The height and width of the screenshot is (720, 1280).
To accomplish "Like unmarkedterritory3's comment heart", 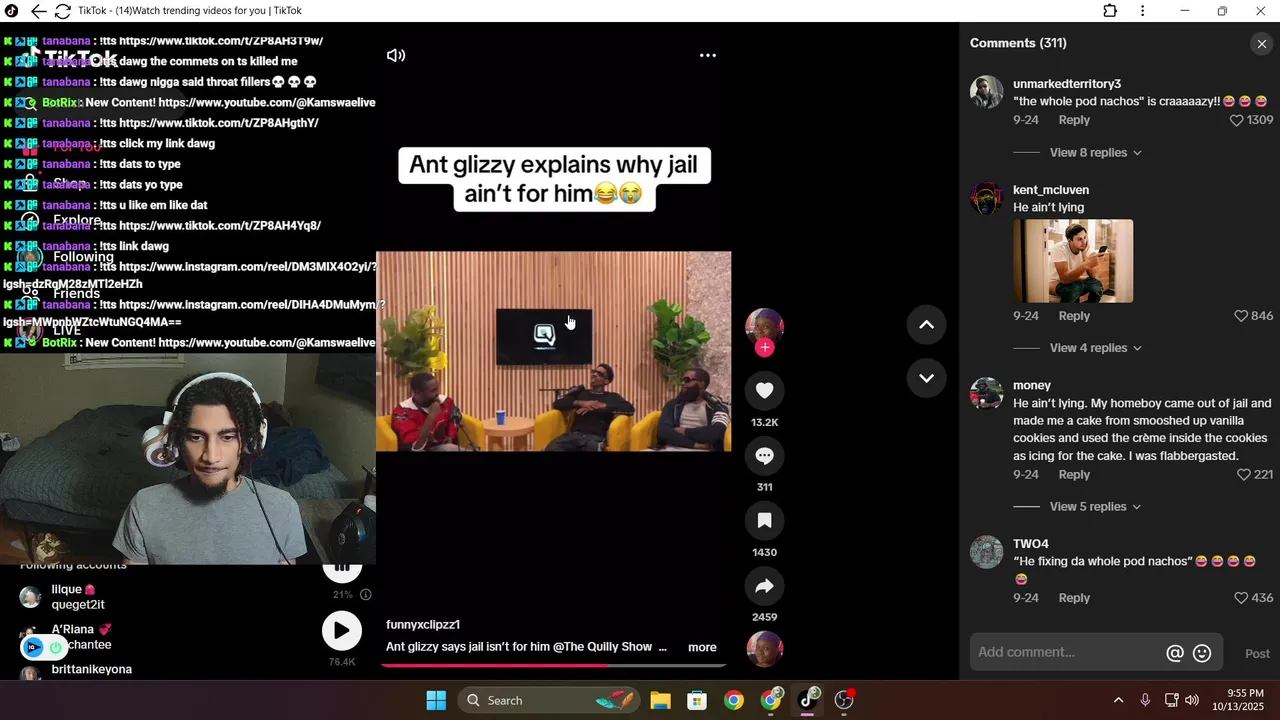I will point(1237,120).
